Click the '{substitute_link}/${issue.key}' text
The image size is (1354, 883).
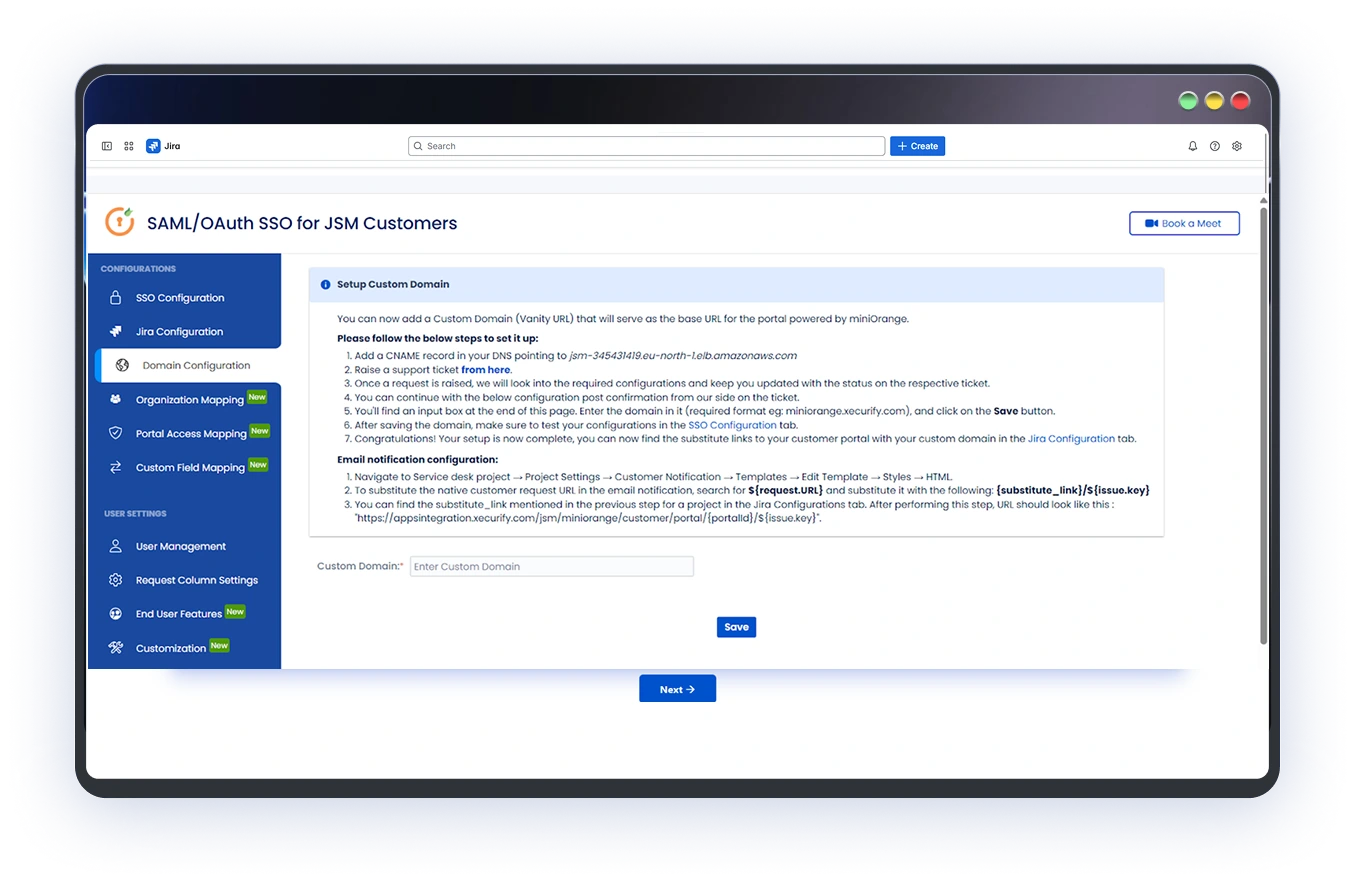pos(1073,491)
